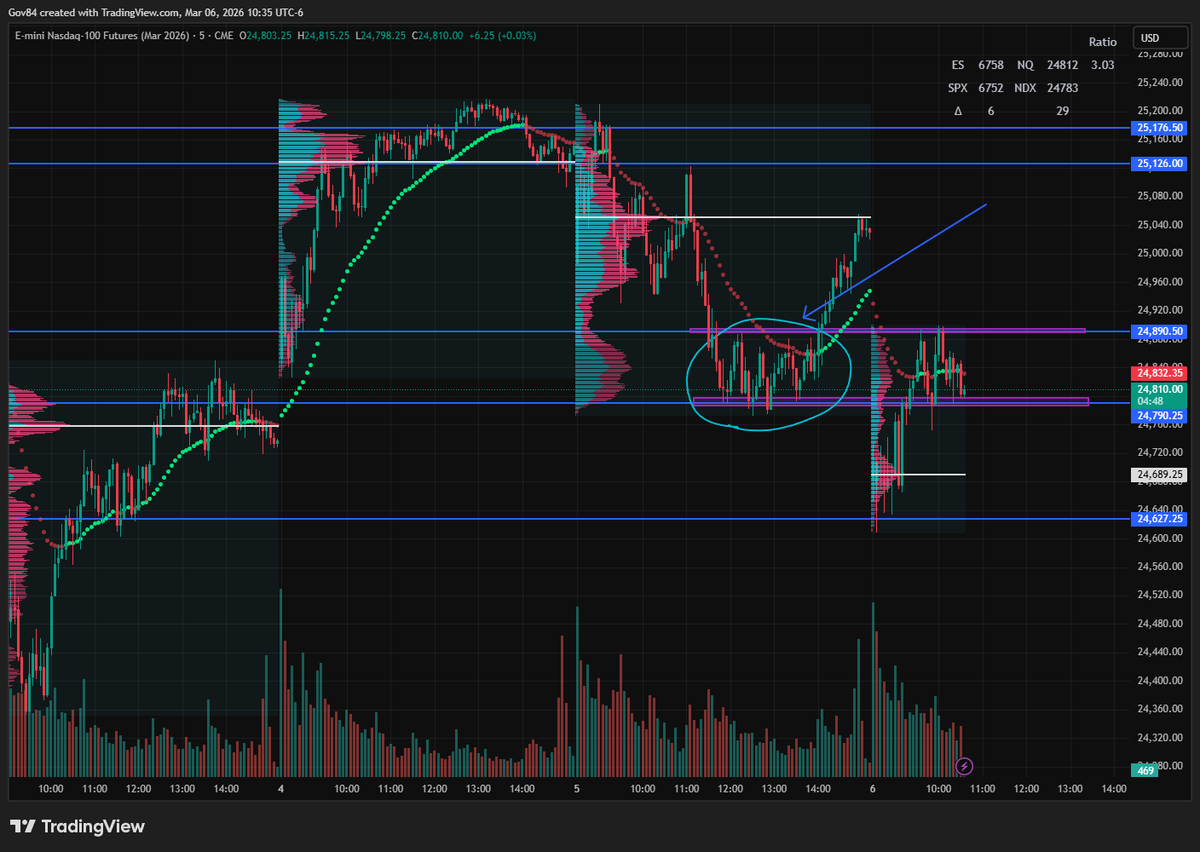Select the 25,126.00 blue price label
The width and height of the screenshot is (1200, 852).
[1160, 163]
